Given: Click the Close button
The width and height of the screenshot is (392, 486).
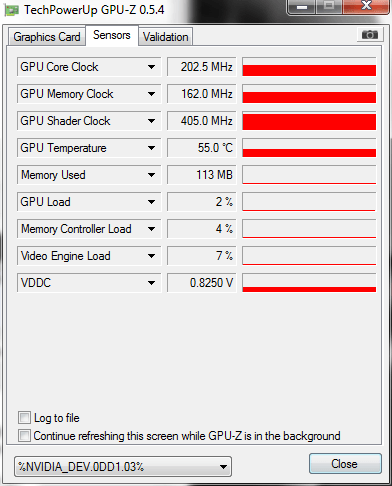Looking at the screenshot, I should (345, 464).
